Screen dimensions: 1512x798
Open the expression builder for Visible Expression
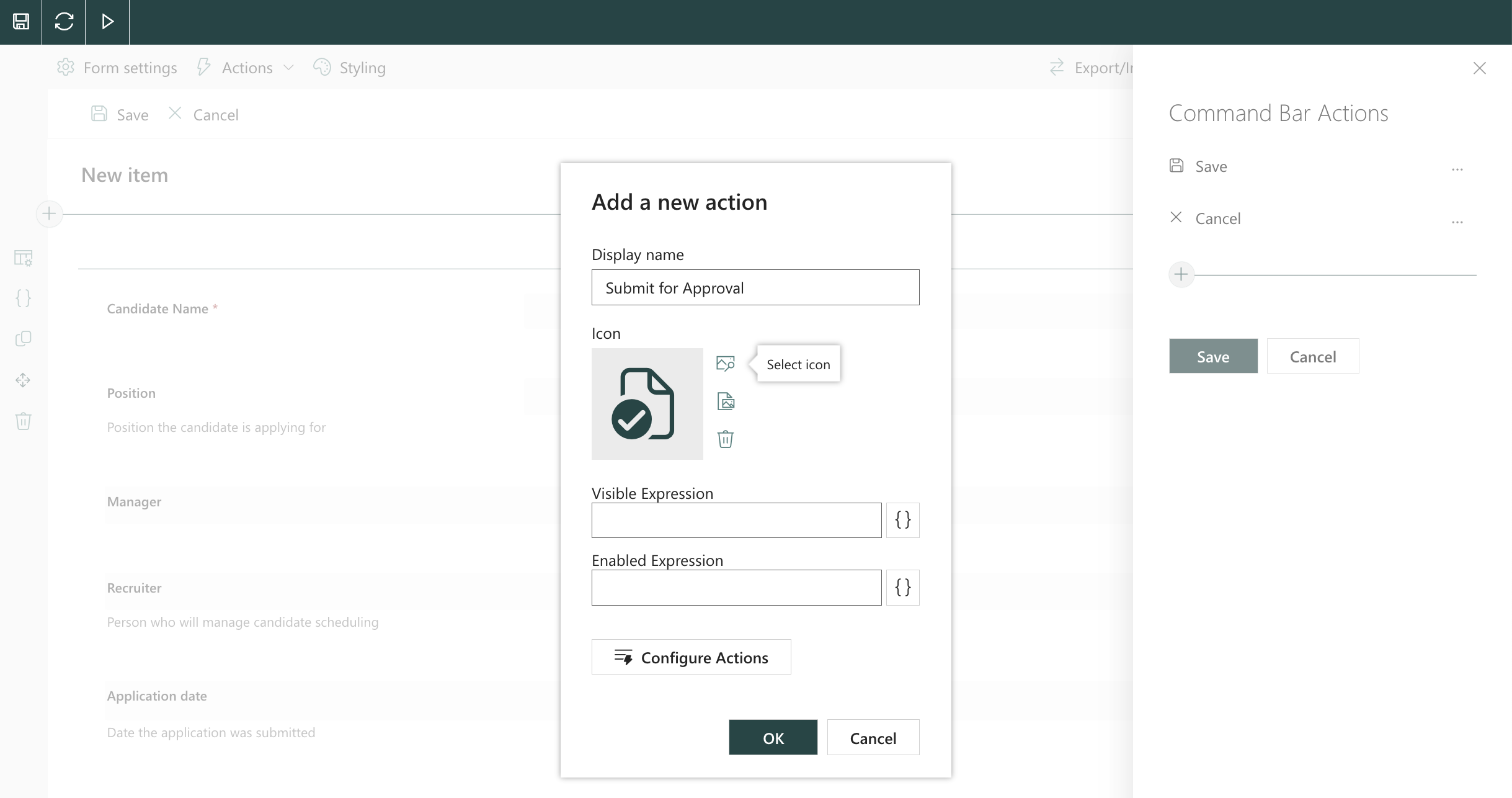pos(902,520)
